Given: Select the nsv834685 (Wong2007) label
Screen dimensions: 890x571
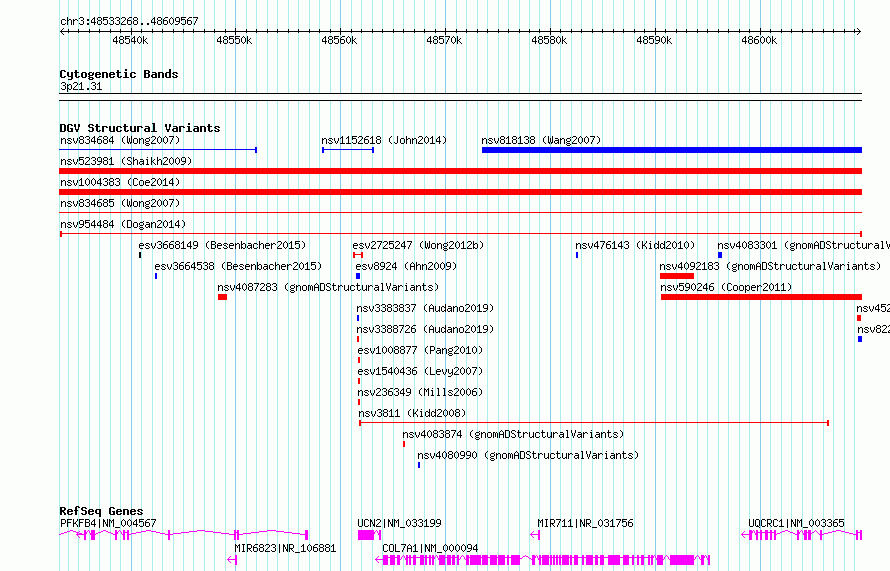Looking at the screenshot, I should click(120, 203).
